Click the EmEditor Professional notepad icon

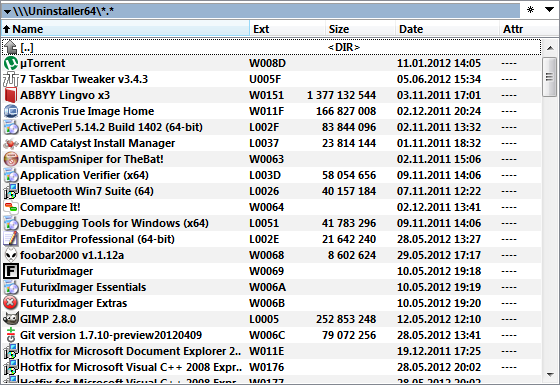coord(11,239)
